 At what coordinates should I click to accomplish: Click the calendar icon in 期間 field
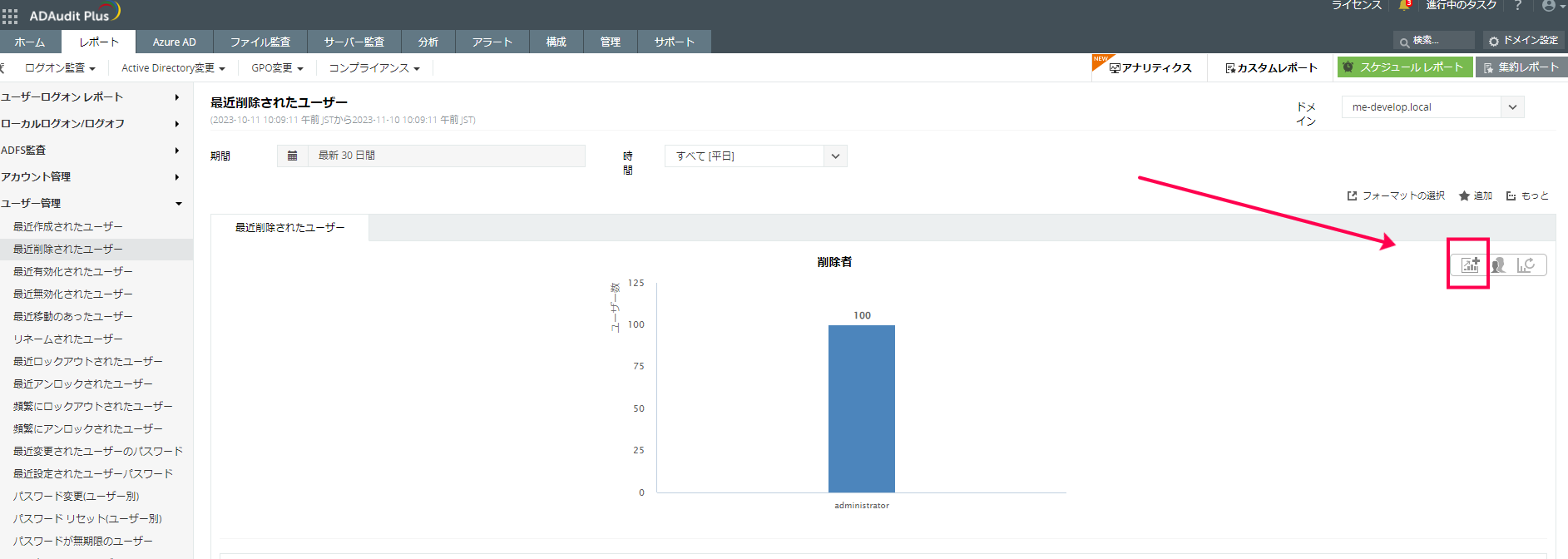point(292,156)
